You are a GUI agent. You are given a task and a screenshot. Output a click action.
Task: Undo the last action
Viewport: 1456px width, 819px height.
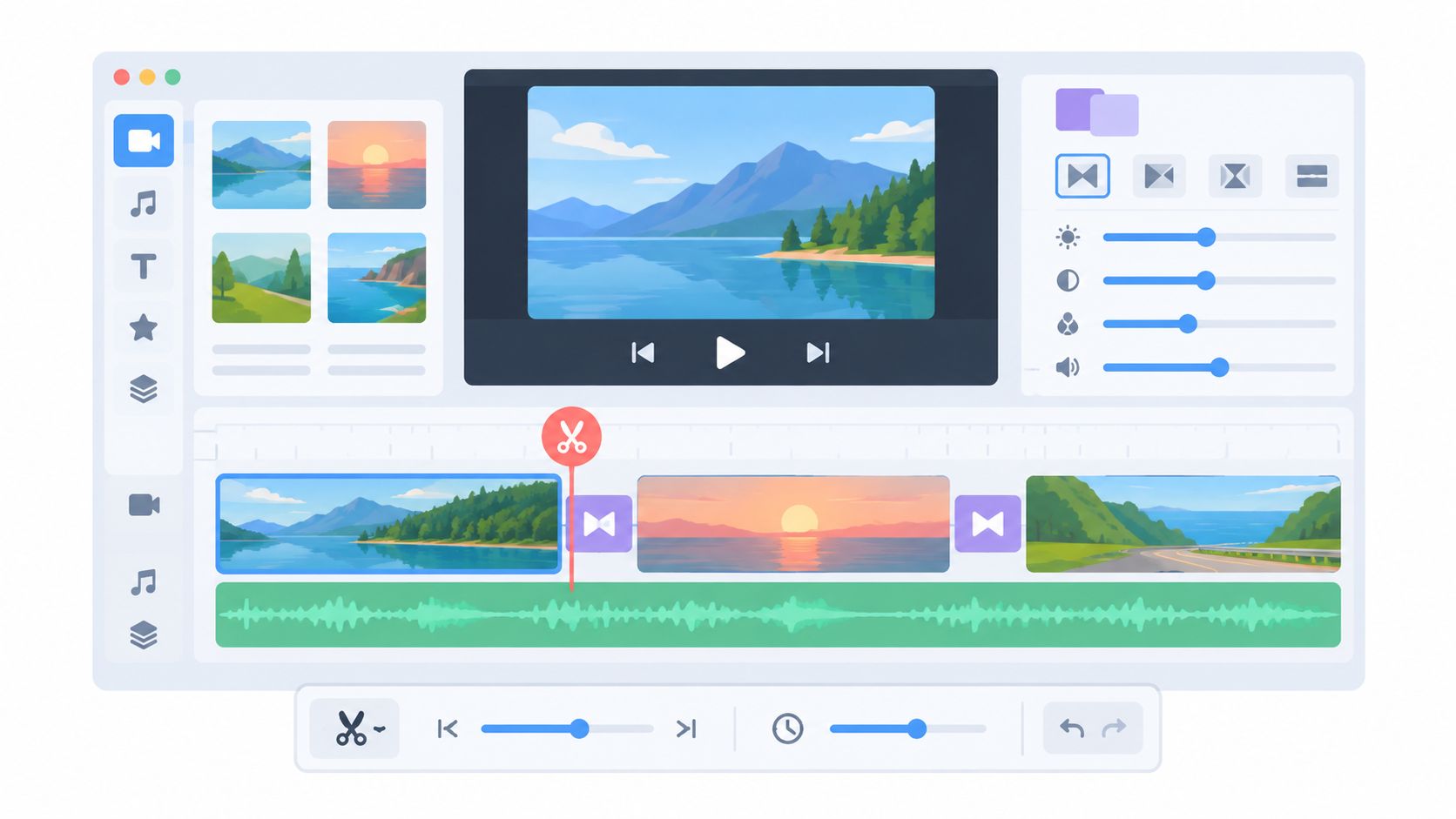click(1072, 728)
